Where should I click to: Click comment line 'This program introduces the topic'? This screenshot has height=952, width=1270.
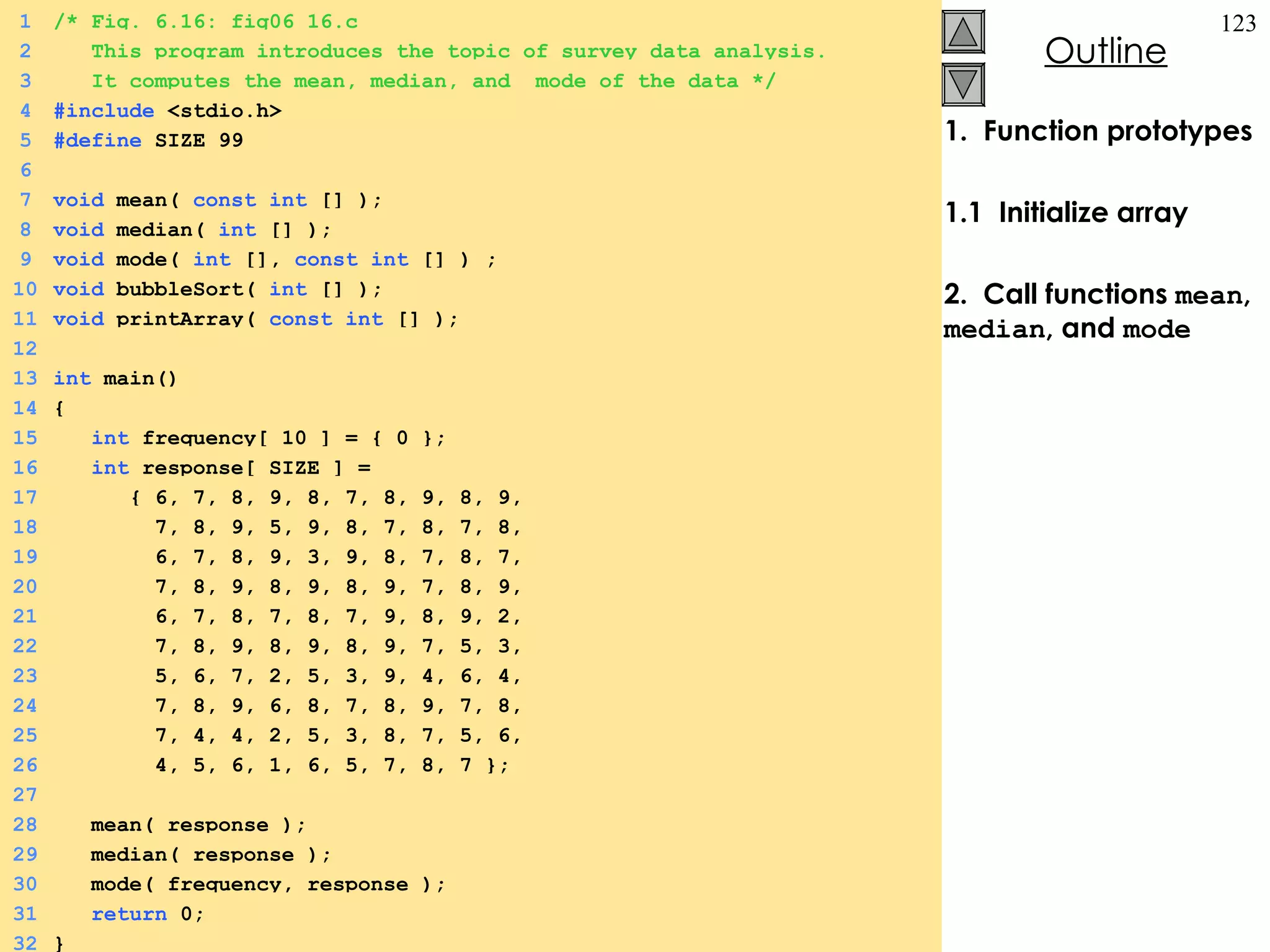[458, 51]
